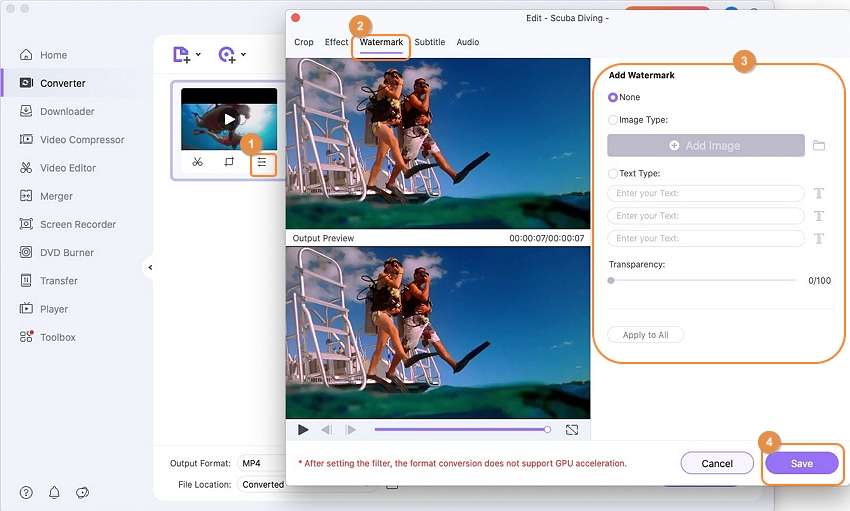Step to next frame

point(351,430)
